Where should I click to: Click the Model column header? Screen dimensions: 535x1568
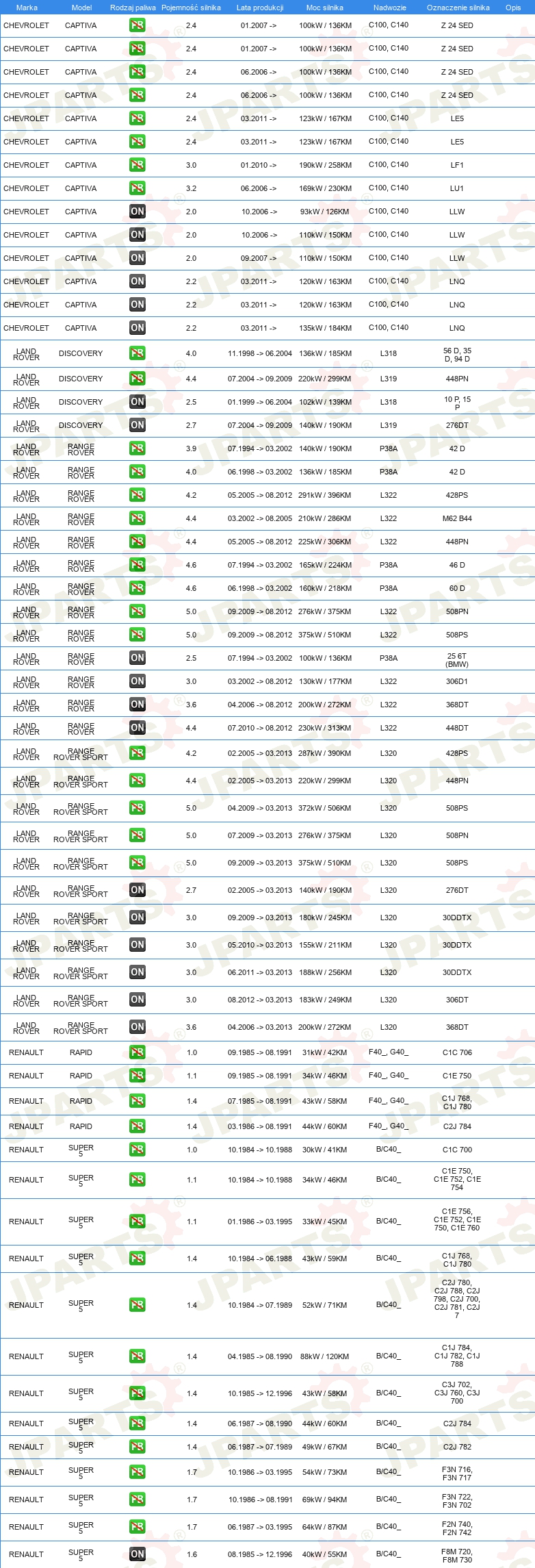tap(81, 8)
